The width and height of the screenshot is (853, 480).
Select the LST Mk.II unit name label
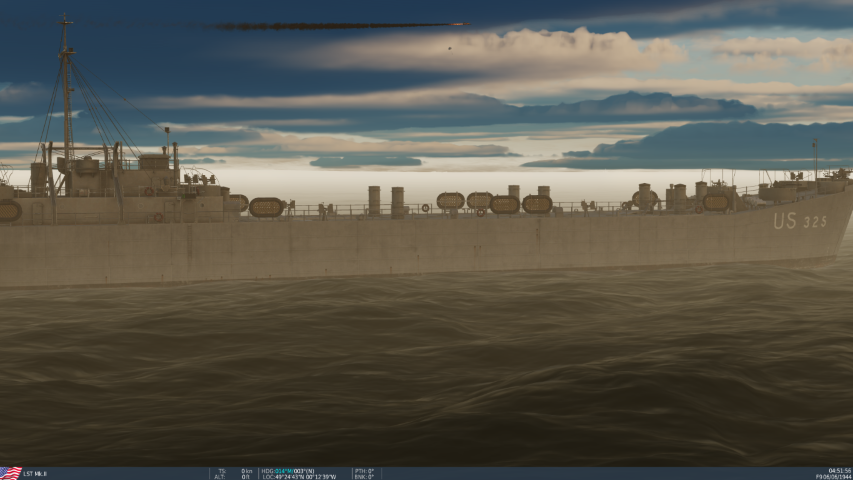36,474
